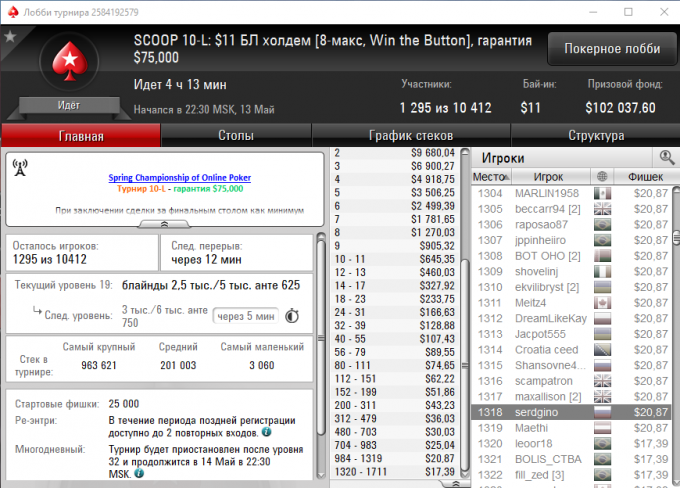Select the raposao87 player row
680x488 pixels.
tap(571, 224)
